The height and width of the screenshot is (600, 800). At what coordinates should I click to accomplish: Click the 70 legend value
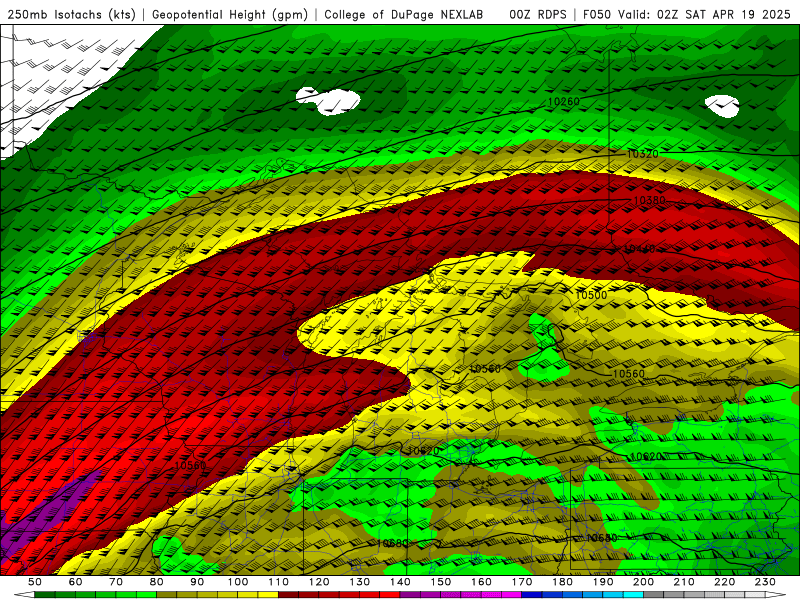point(116,582)
